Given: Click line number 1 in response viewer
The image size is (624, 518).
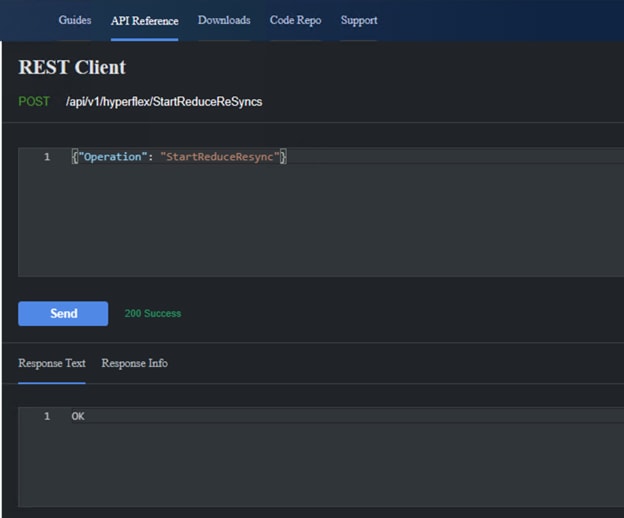Looking at the screenshot, I should click(47, 416).
